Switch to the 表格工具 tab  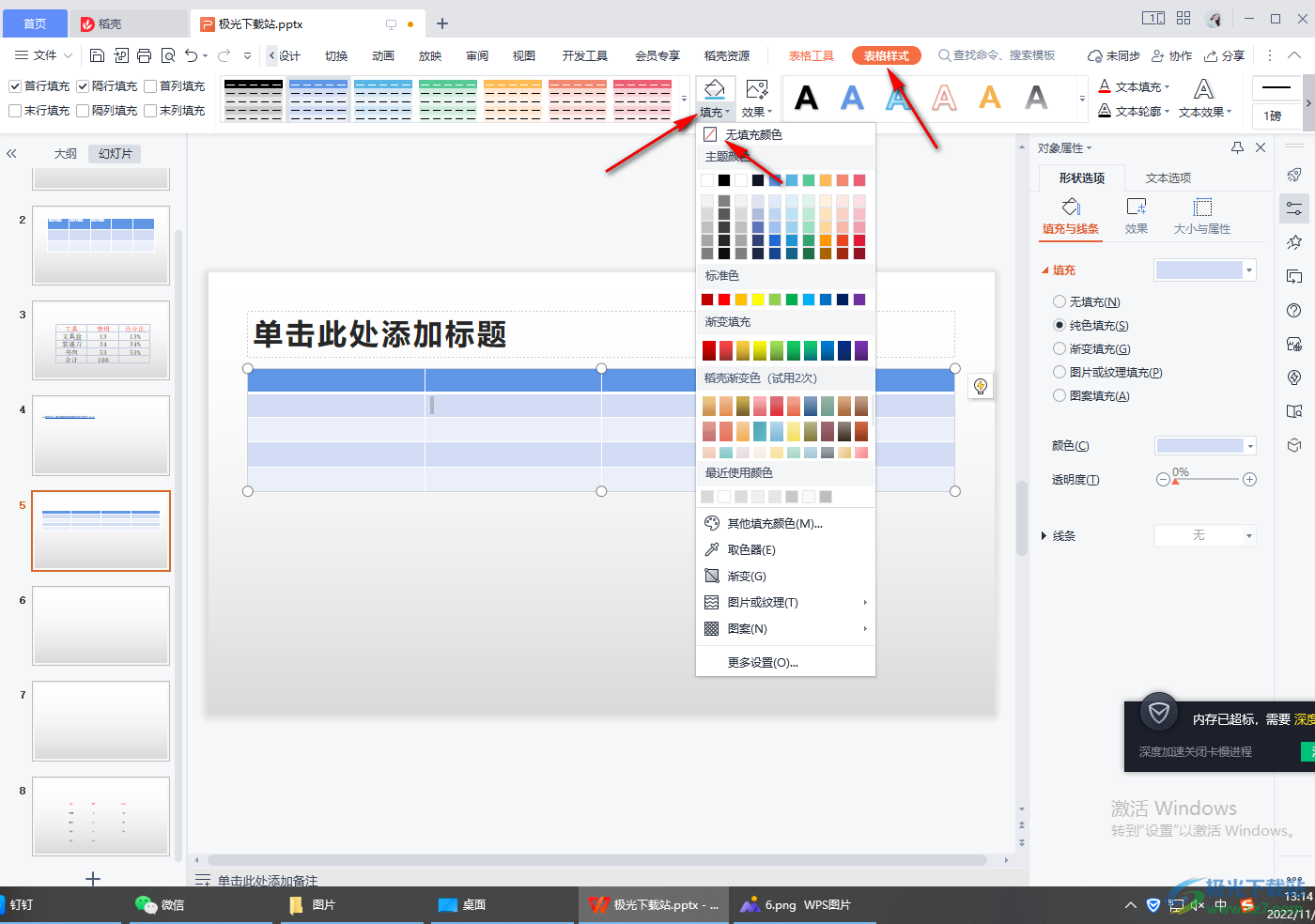[x=812, y=55]
